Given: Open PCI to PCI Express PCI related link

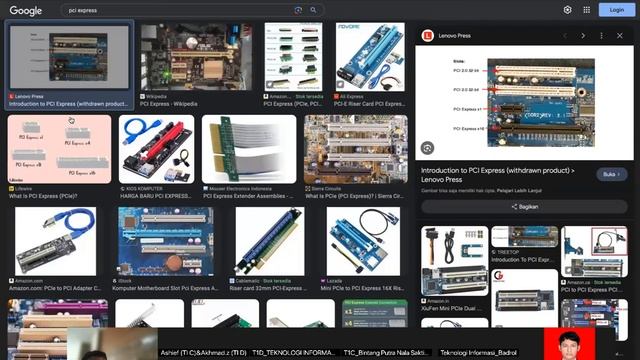Looking at the screenshot, I should coord(591,290).
